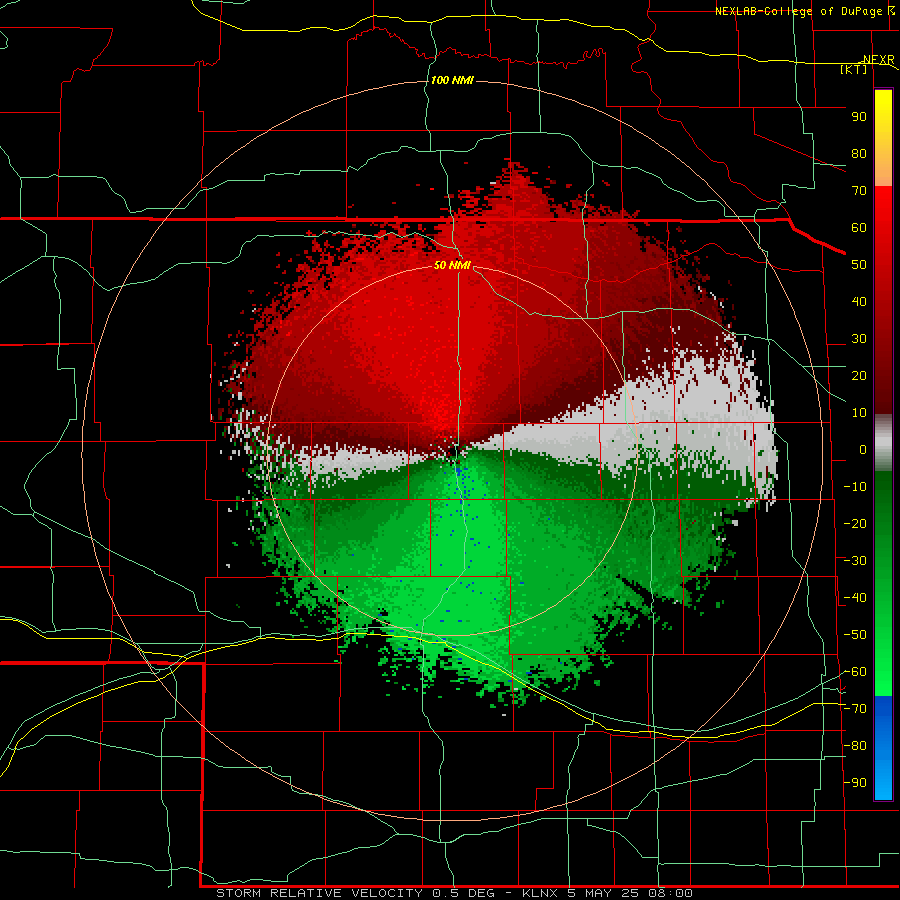The width and height of the screenshot is (900, 900).
Task: Pick the bright green segment of the color bar
Action: pos(883,643)
